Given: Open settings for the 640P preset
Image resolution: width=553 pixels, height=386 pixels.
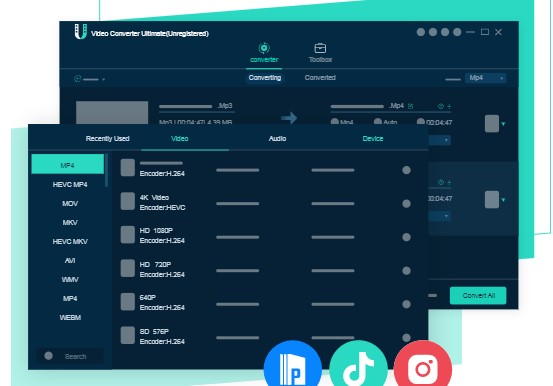Looking at the screenshot, I should pyautogui.click(x=406, y=304).
